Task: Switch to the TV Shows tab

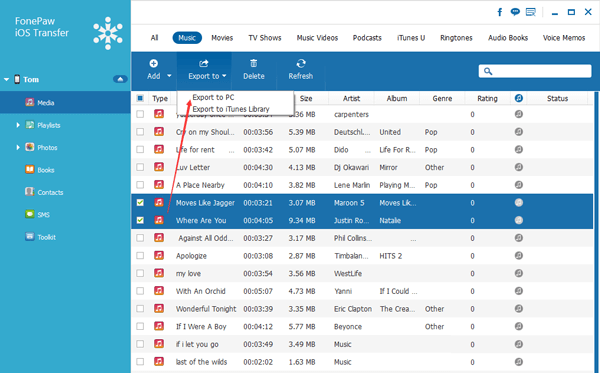Action: 265,37
